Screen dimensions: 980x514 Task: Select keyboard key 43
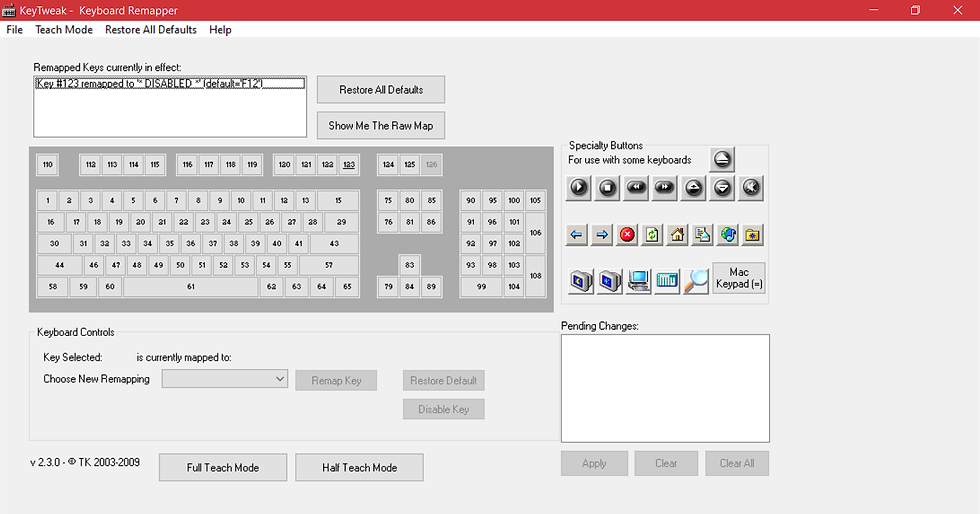(x=334, y=243)
